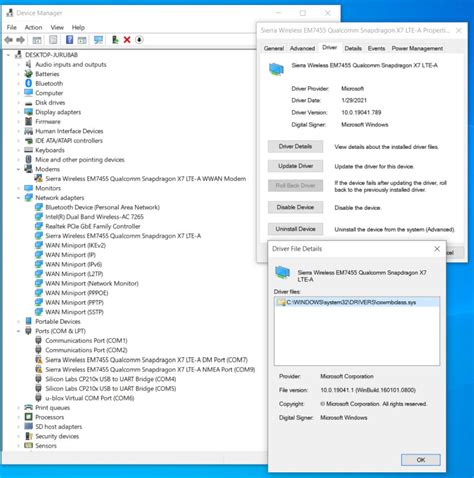
Task: Expand the Processors category arrow
Action: (19, 417)
